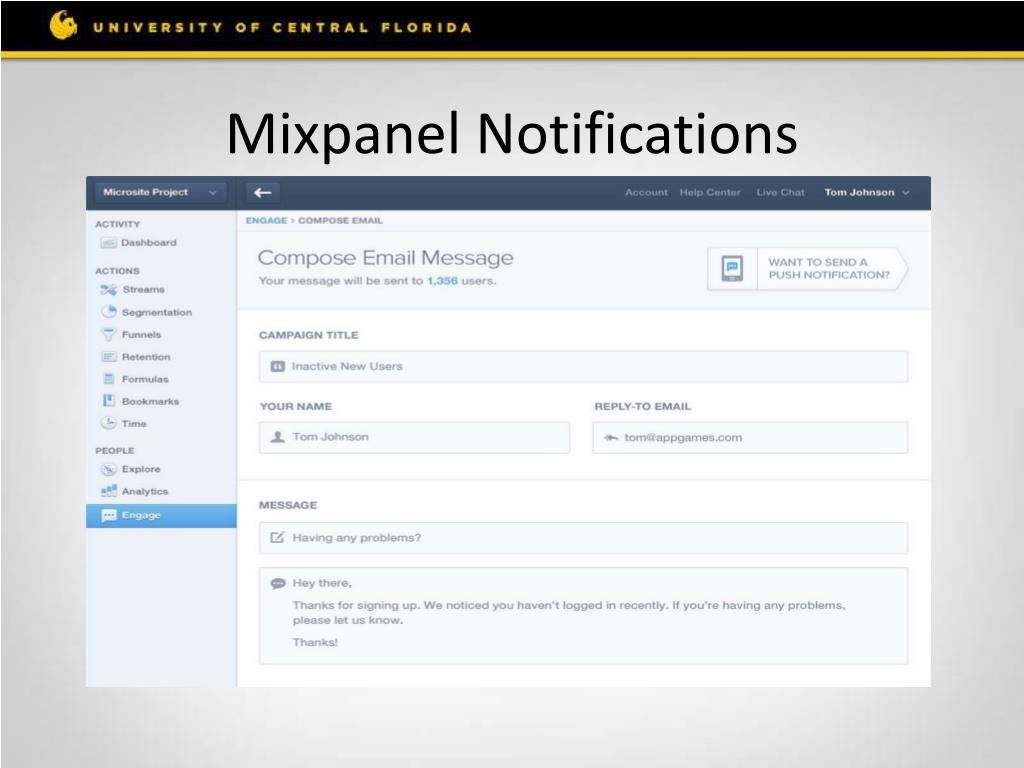This screenshot has height=768, width=1024.
Task: Click the PEOPLE section label
Action: [x=115, y=451]
